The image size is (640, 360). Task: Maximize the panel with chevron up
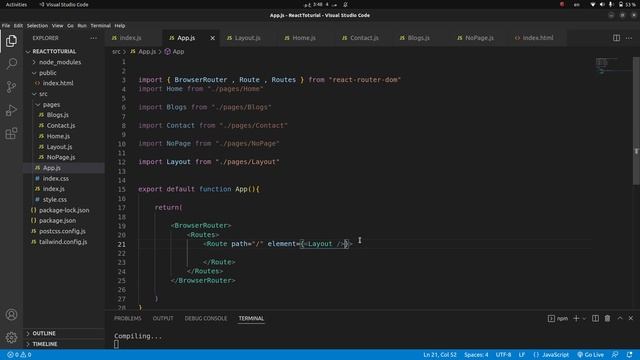pos(620,318)
